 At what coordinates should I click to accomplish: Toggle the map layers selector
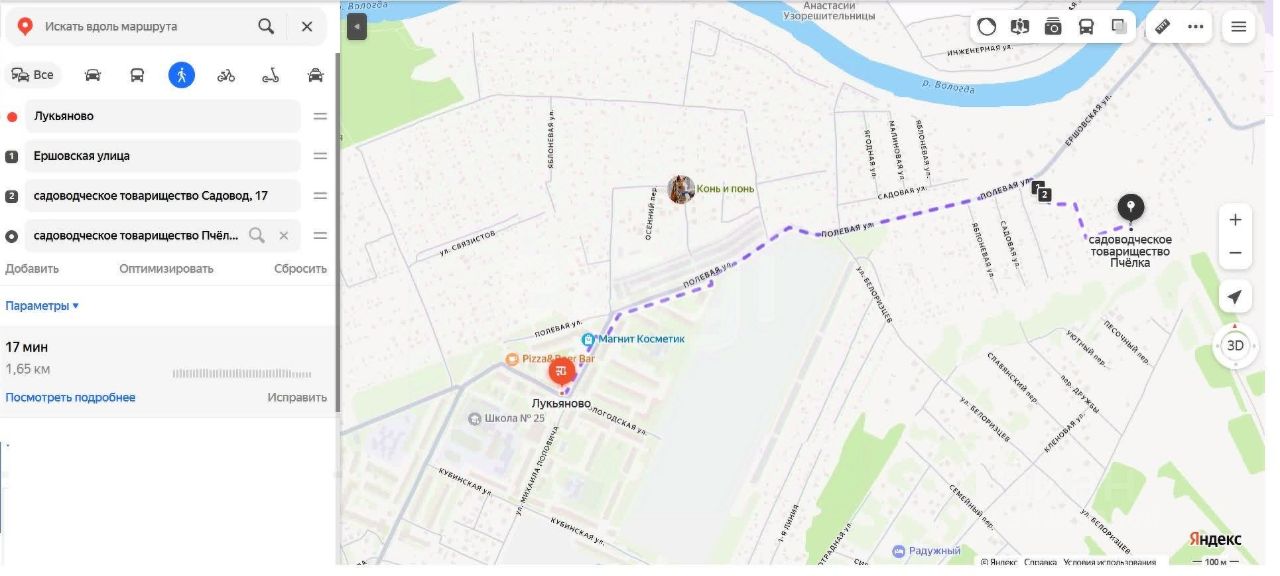coord(1119,27)
